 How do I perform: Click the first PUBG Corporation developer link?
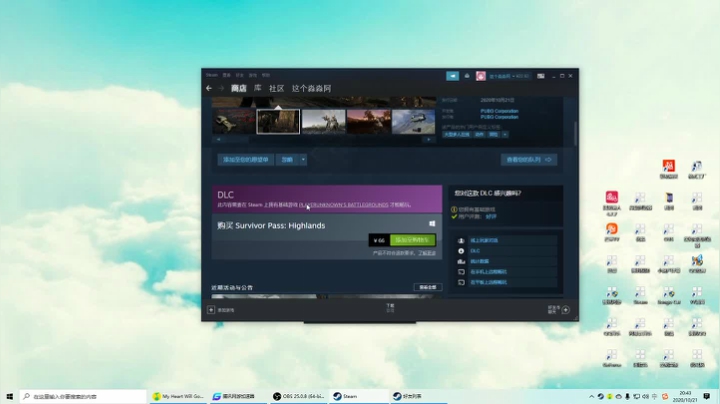(499, 111)
